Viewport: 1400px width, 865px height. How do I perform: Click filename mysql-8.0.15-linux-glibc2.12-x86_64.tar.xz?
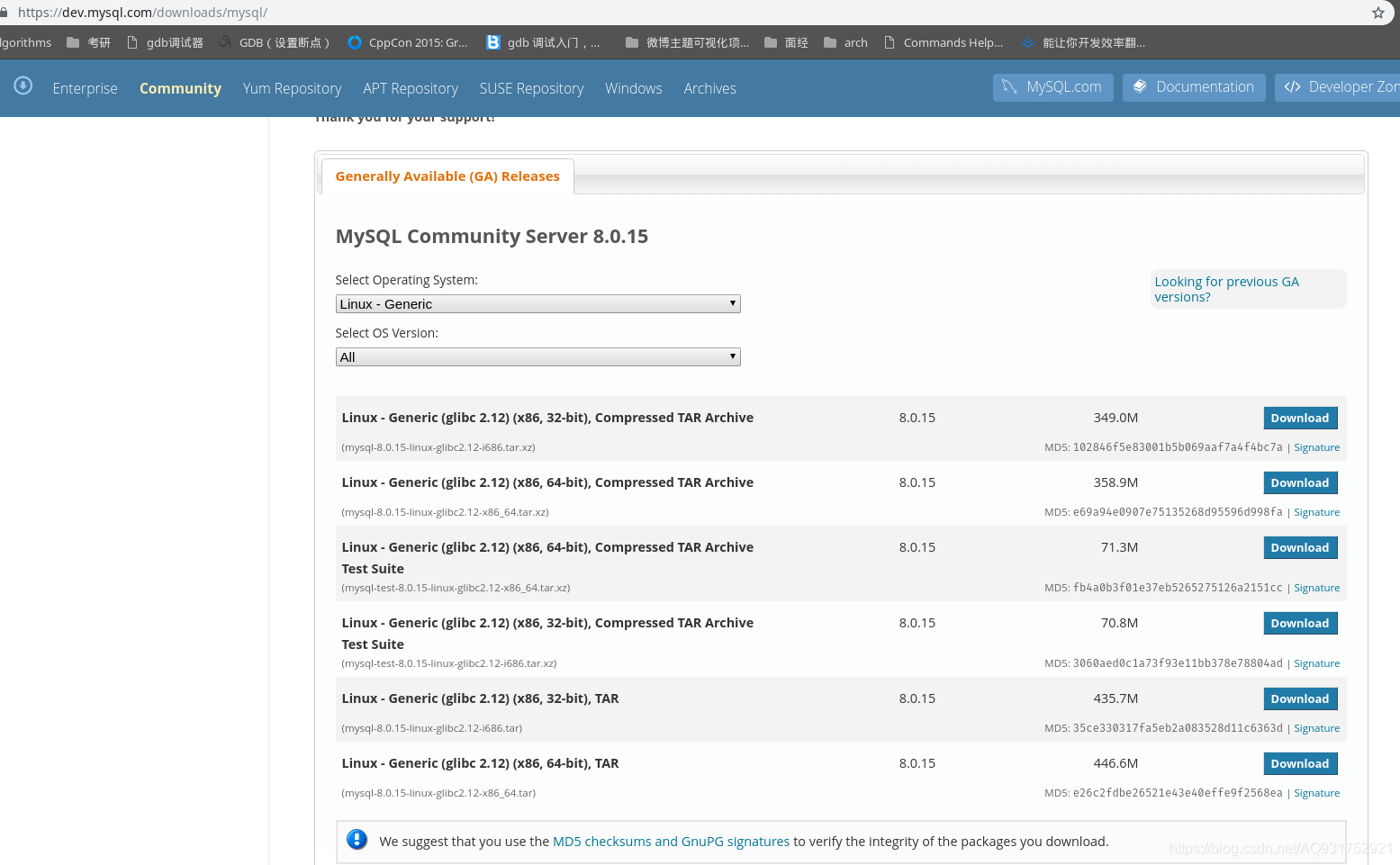click(445, 512)
